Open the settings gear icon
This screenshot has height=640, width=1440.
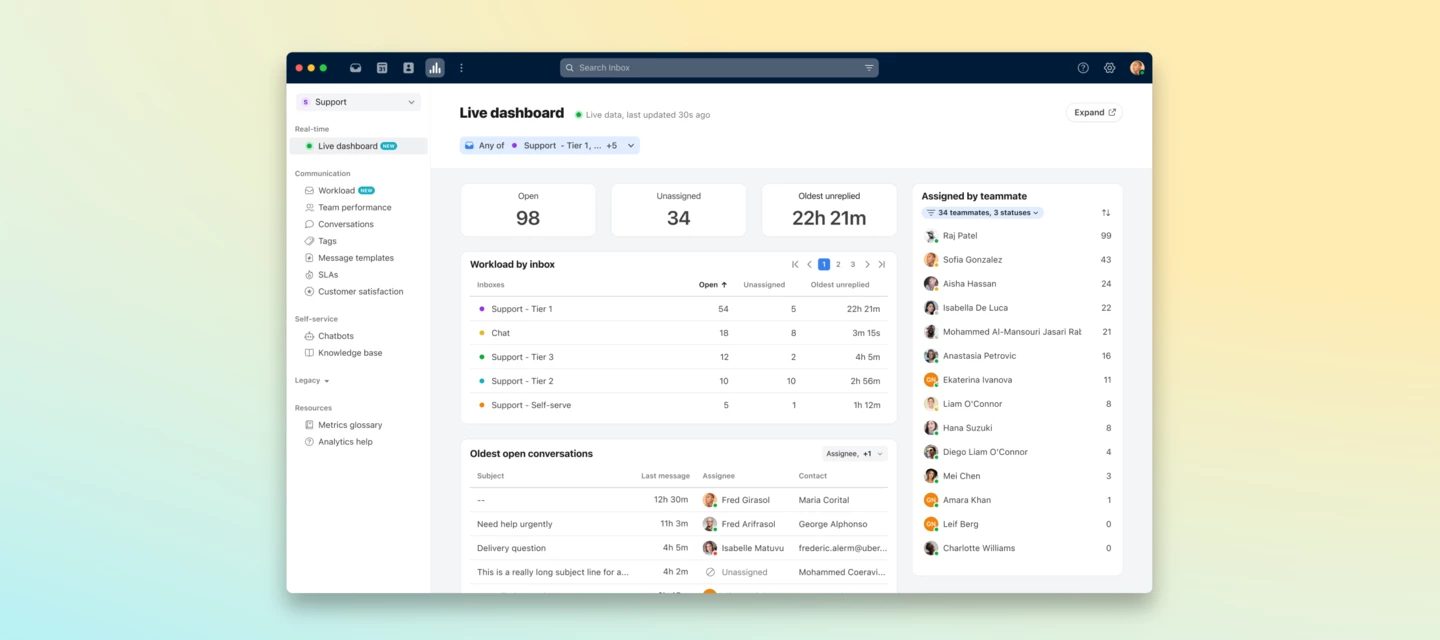pos(1109,68)
